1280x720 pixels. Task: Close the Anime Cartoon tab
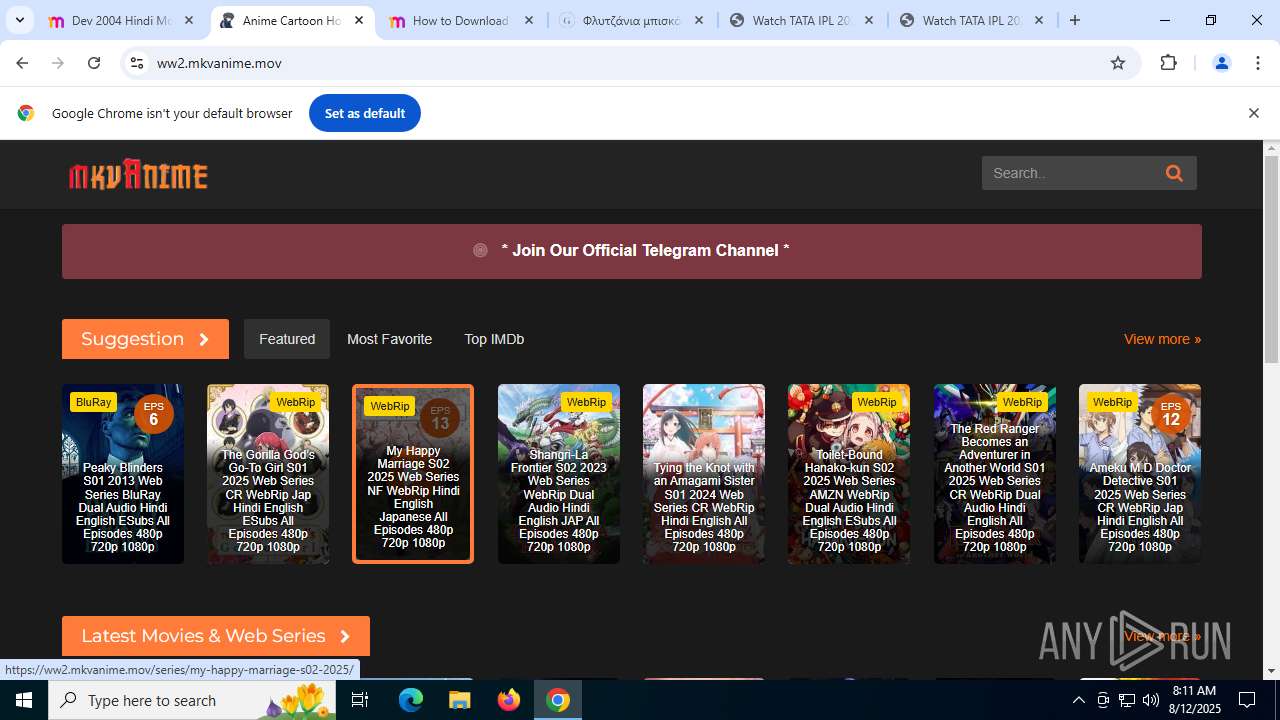359,20
